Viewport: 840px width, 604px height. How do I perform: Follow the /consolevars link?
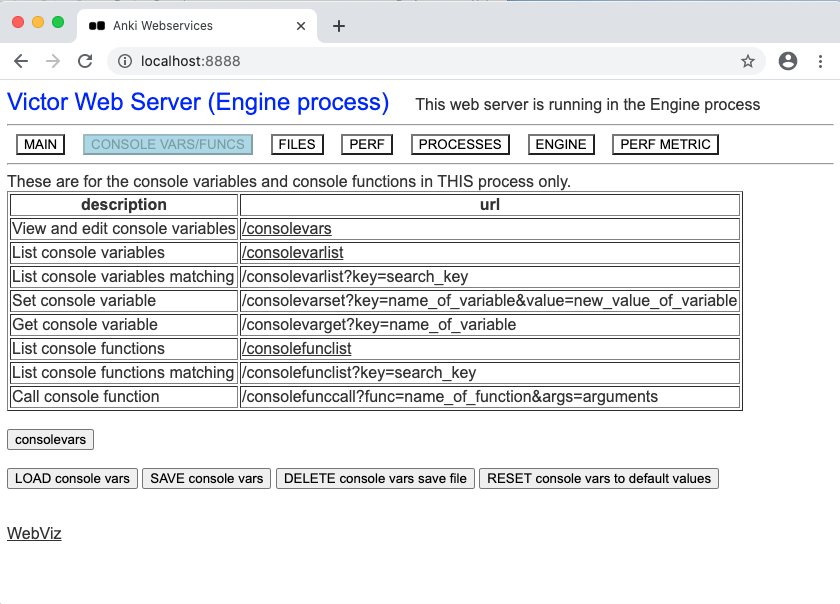pyautogui.click(x=285, y=228)
